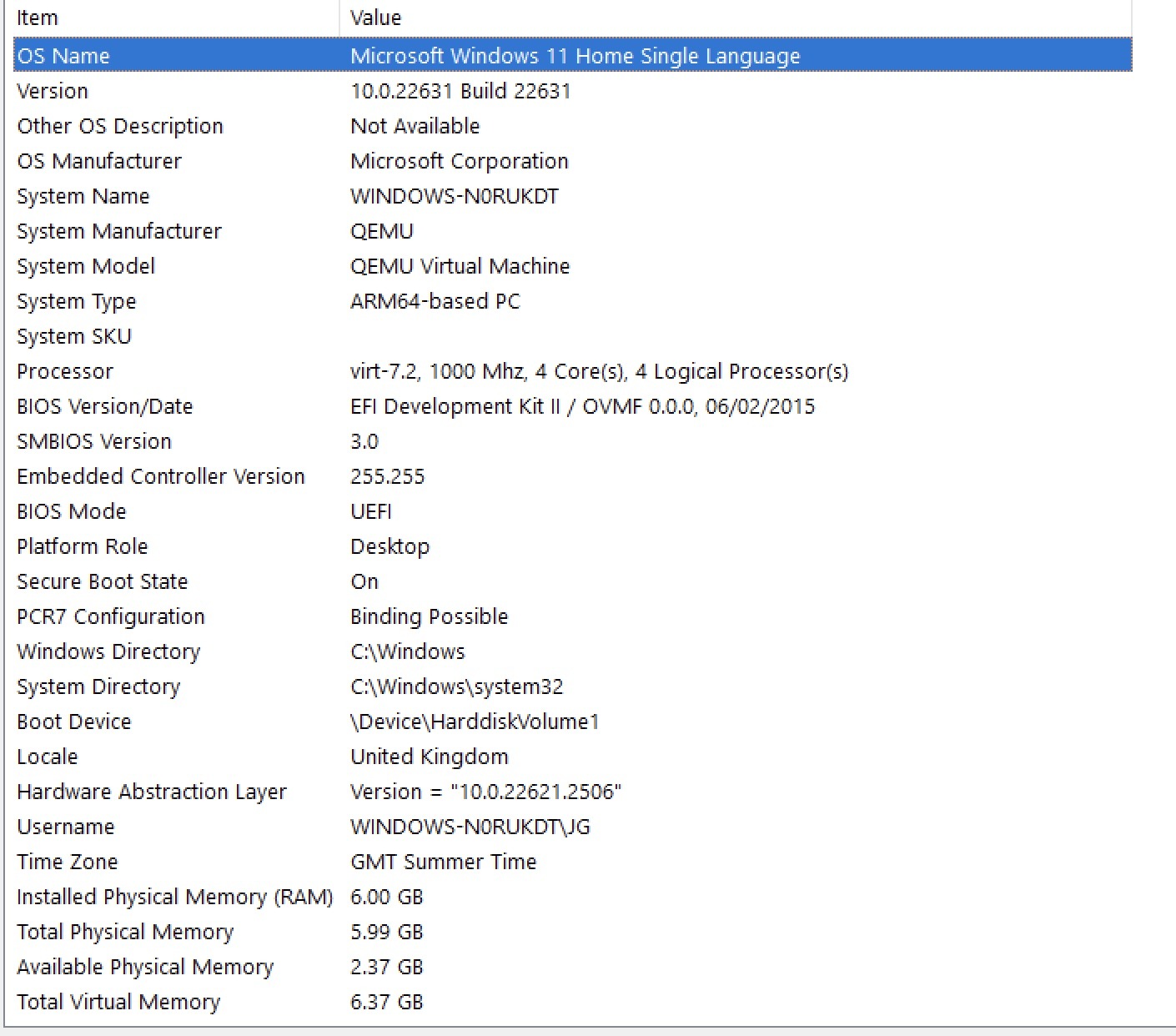Click the 2.37 GB value

pos(387,967)
